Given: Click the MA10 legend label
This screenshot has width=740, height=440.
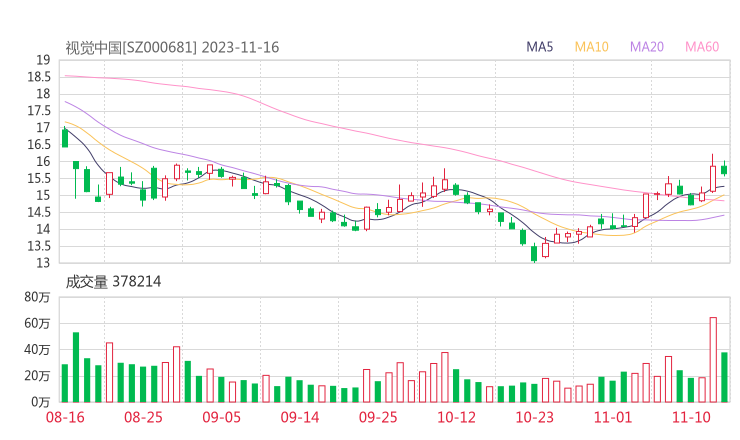Looking at the screenshot, I should (591, 47).
